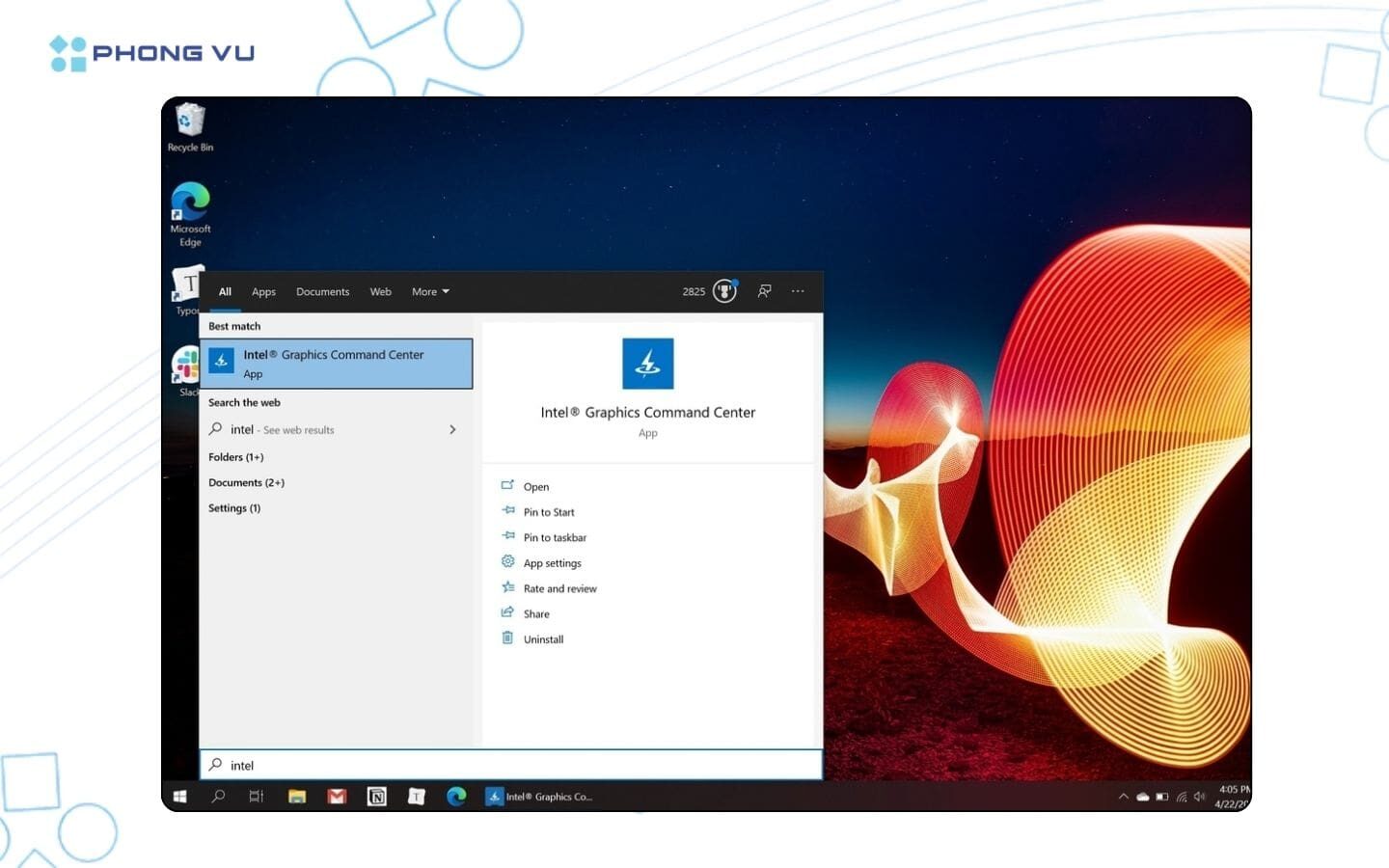Open Typora from the taskbar

tap(417, 797)
